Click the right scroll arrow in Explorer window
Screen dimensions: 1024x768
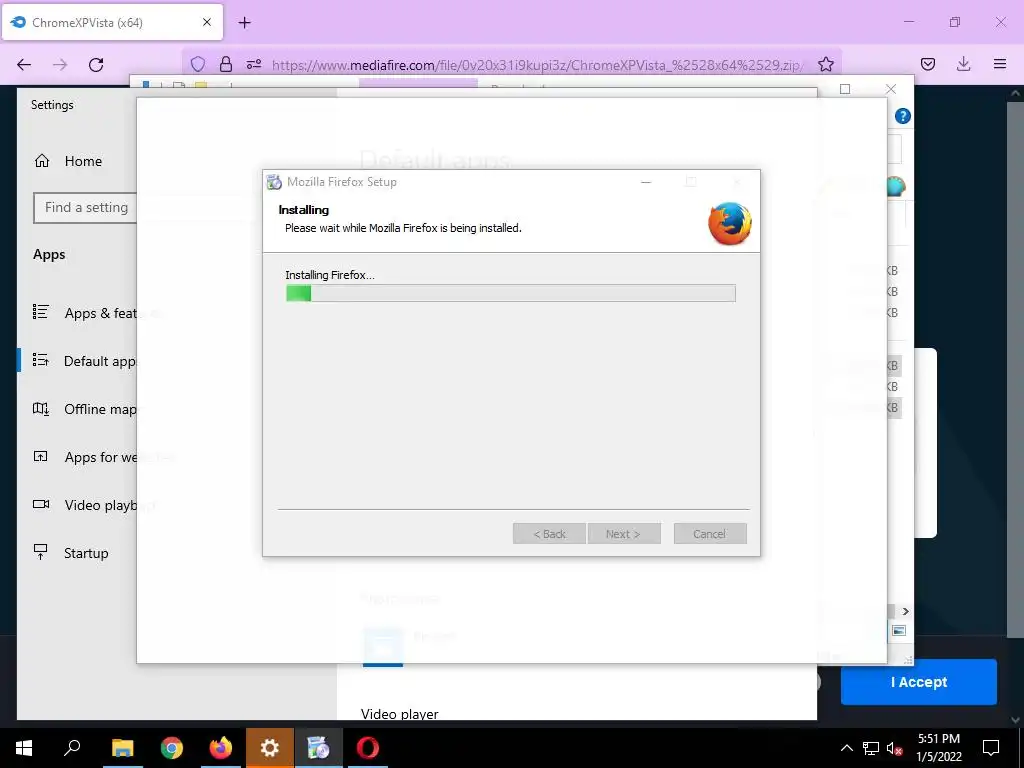(905, 611)
